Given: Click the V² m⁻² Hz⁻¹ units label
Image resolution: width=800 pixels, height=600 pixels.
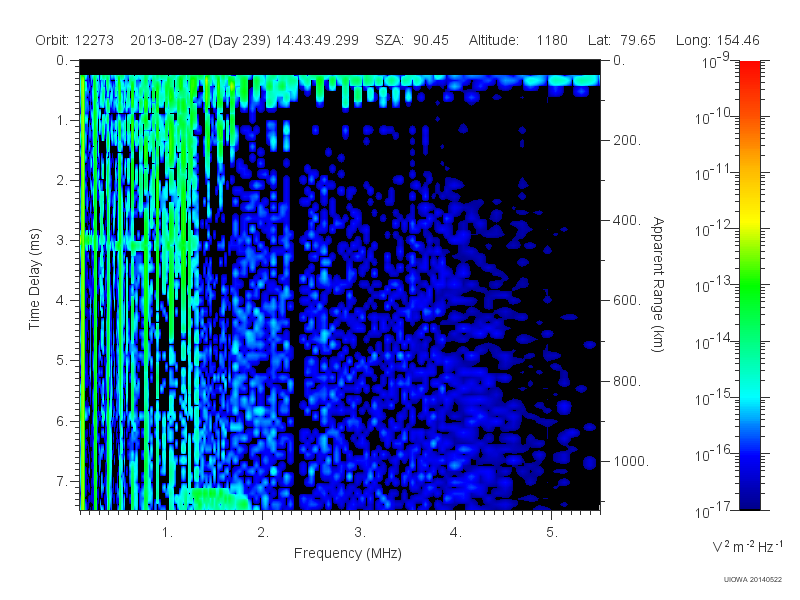Looking at the screenshot, I should pos(747,546).
